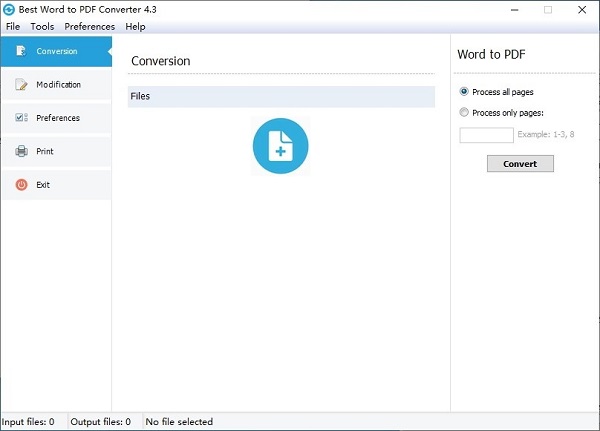Click the red Exit power icon
The width and height of the screenshot is (600, 431).
coord(21,184)
